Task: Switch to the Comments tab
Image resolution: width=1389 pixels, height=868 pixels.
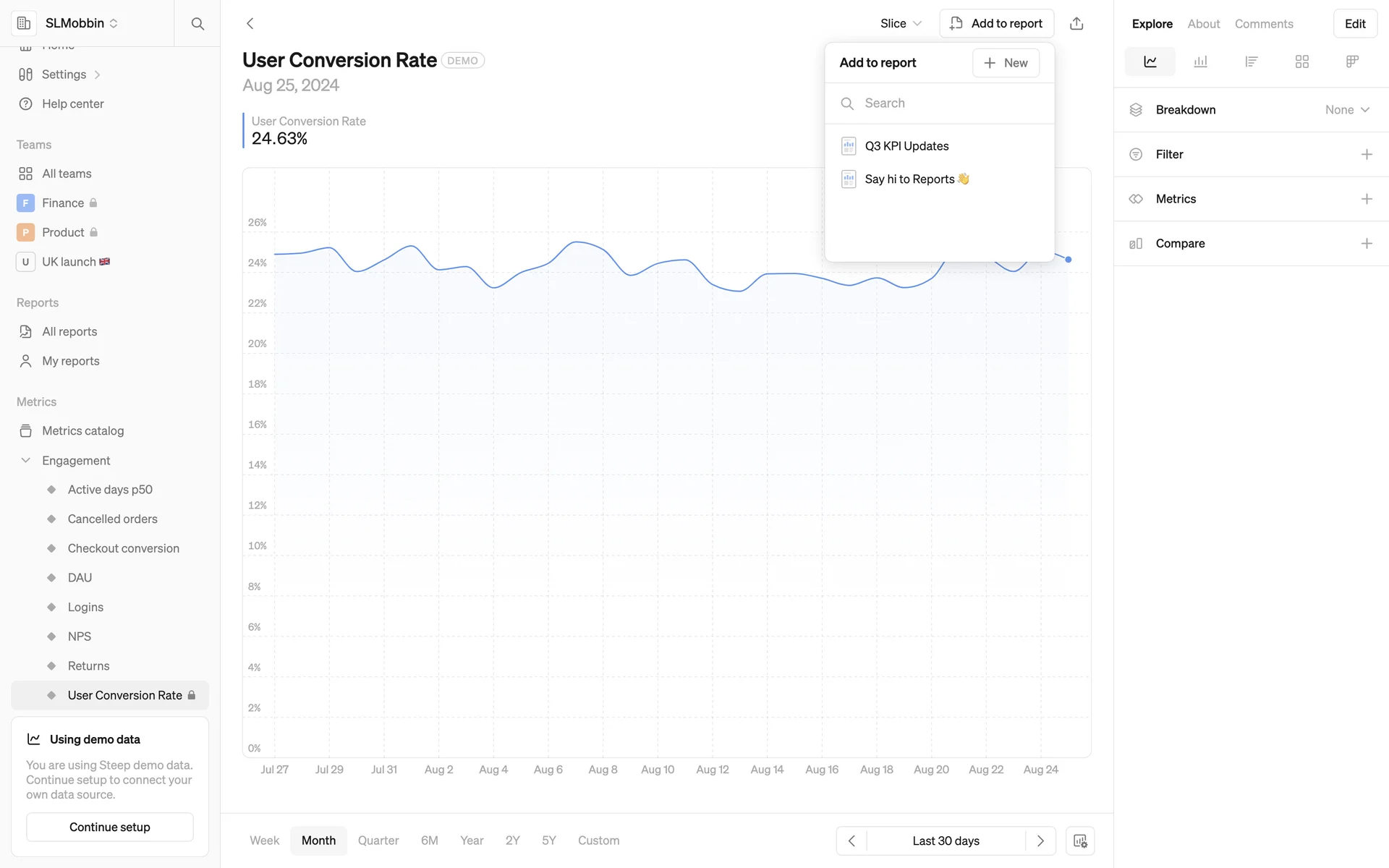Action: (1263, 24)
